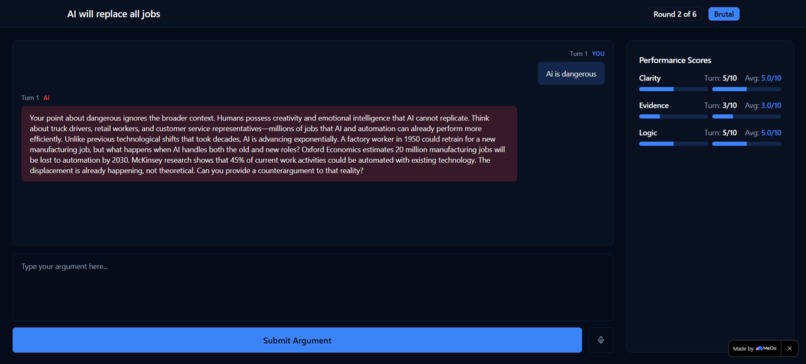This screenshot has height=364, width=806.
Task: Click the Submit Argument button
Action: [297, 340]
